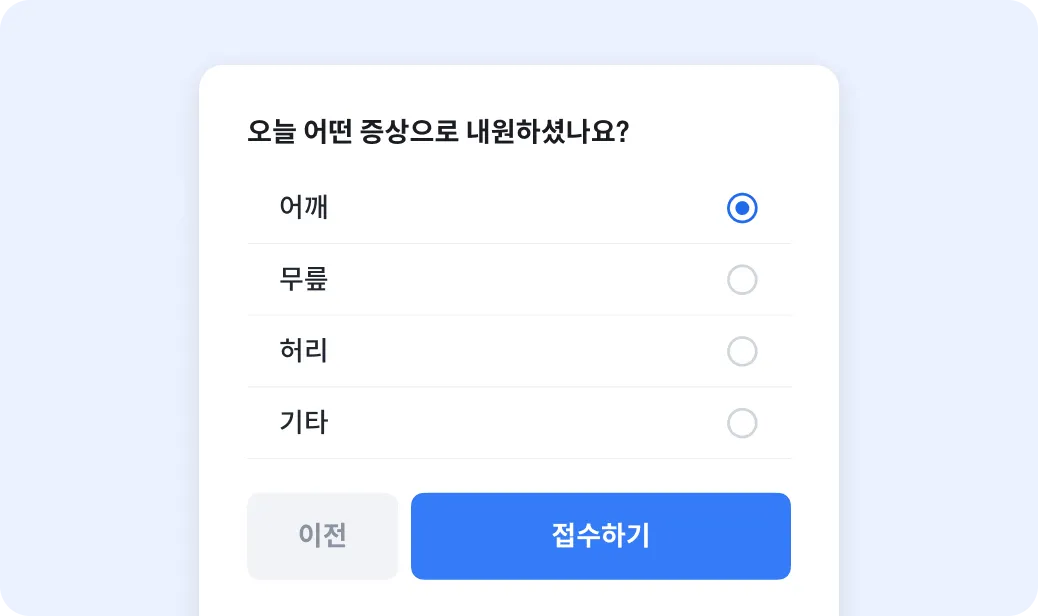The width and height of the screenshot is (1038, 616).
Task: Tap the 허리 option label text
Action: coord(304,352)
